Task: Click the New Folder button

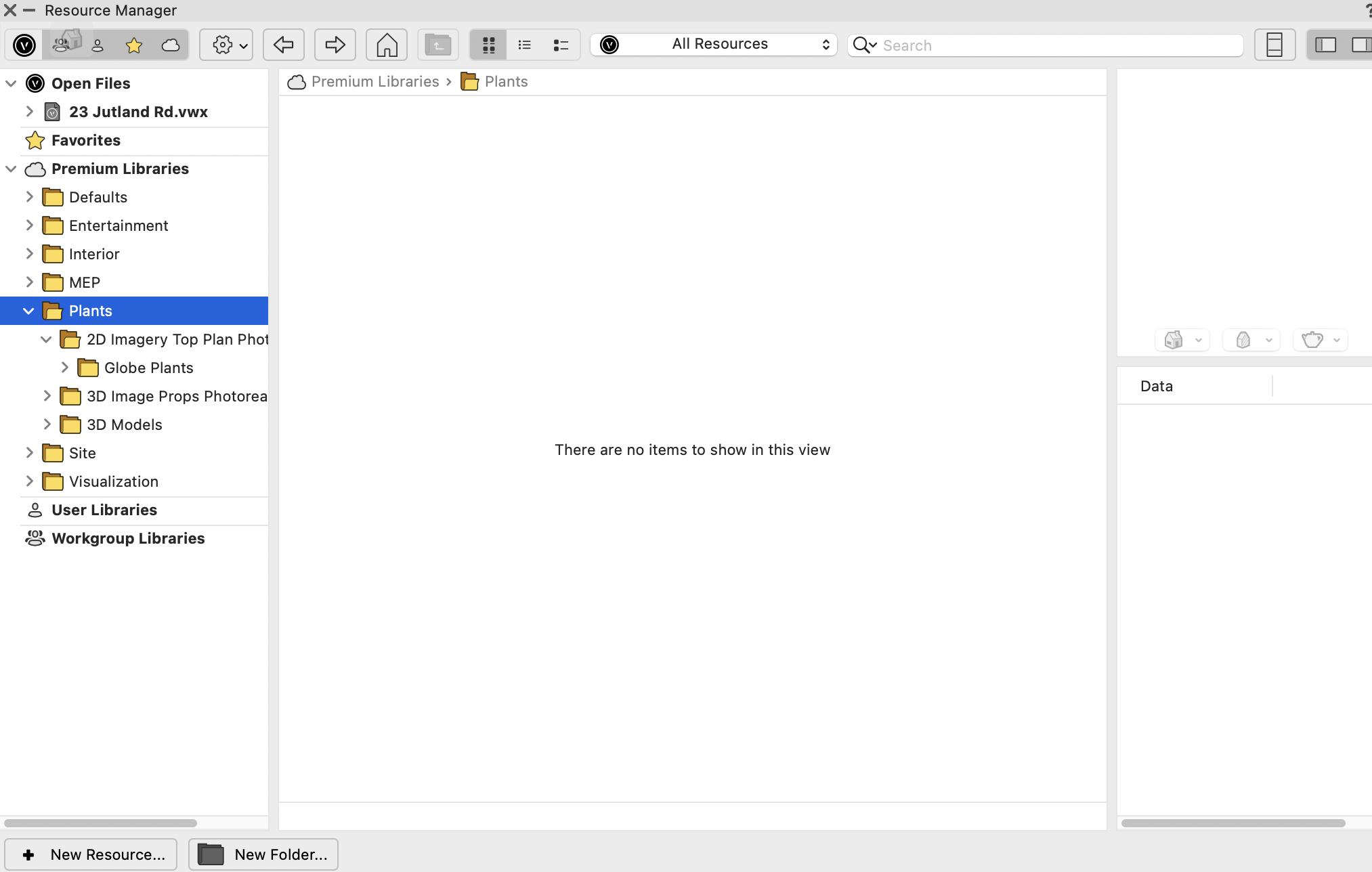Action: coord(263,854)
